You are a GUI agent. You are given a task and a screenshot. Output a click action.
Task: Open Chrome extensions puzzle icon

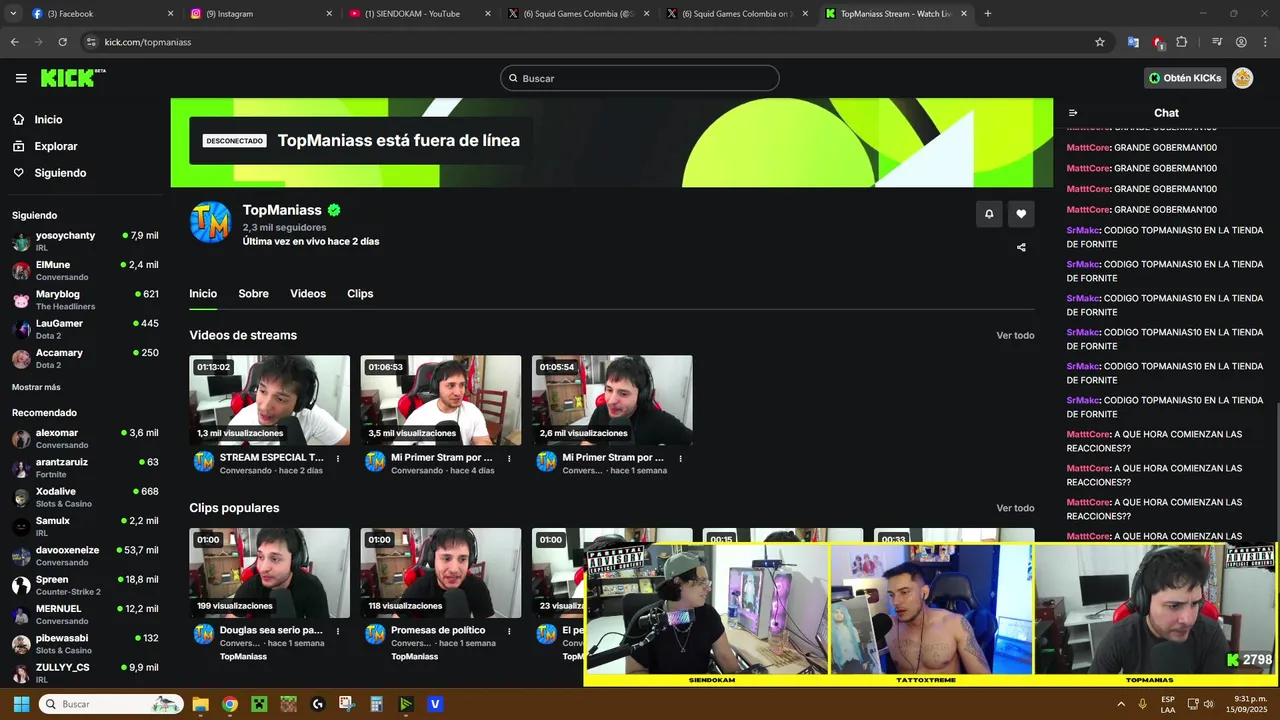coord(1182,42)
